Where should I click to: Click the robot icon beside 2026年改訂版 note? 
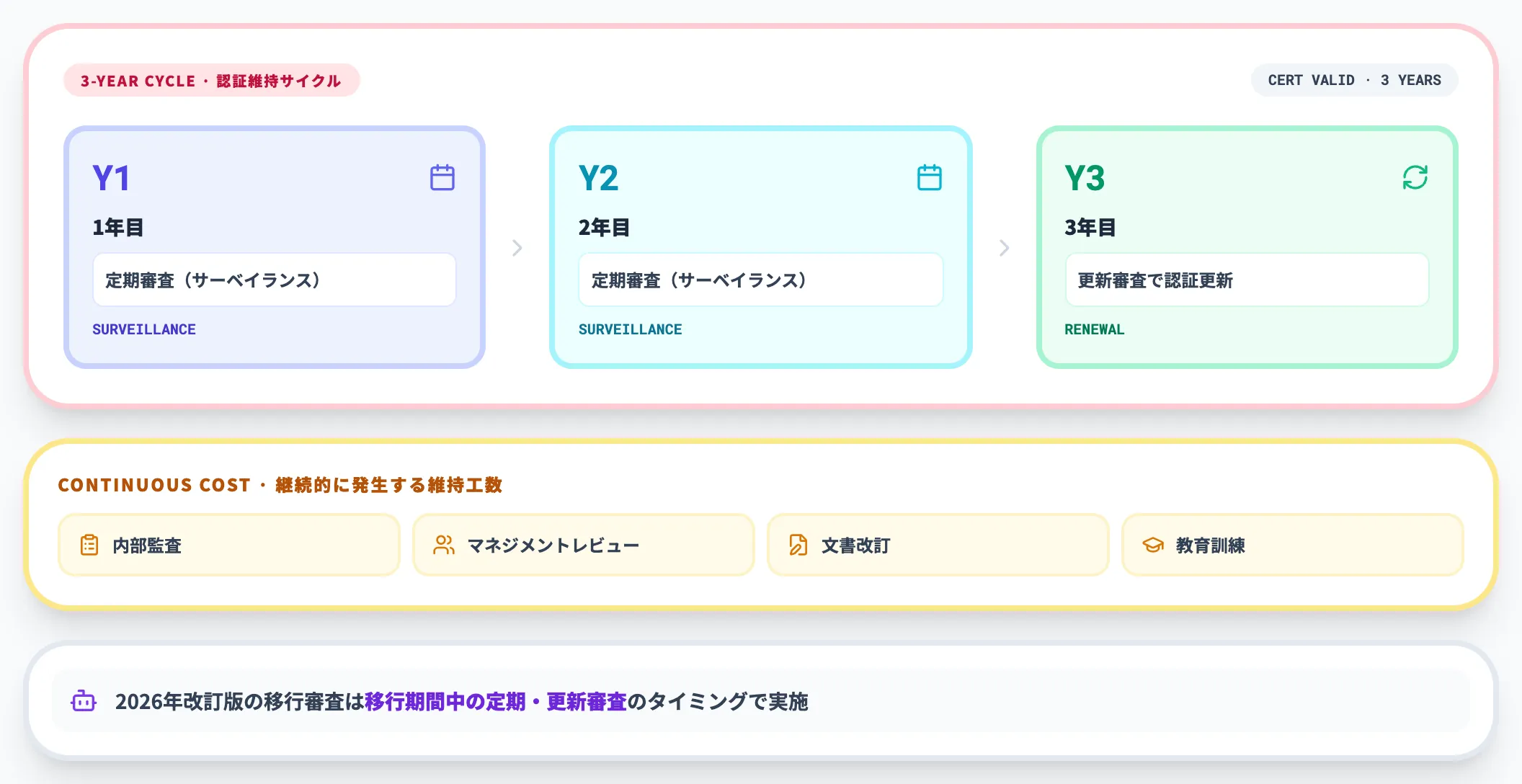click(x=84, y=700)
